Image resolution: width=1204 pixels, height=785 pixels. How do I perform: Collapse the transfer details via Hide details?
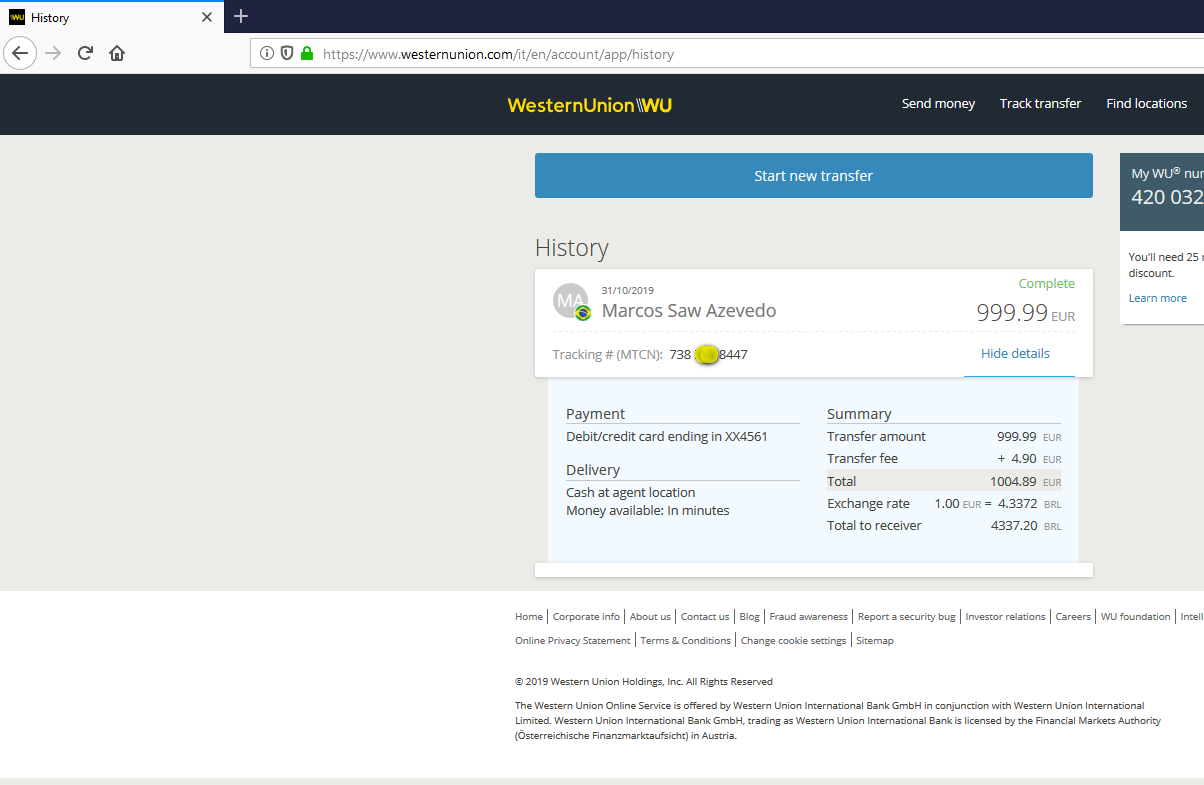tap(1015, 353)
